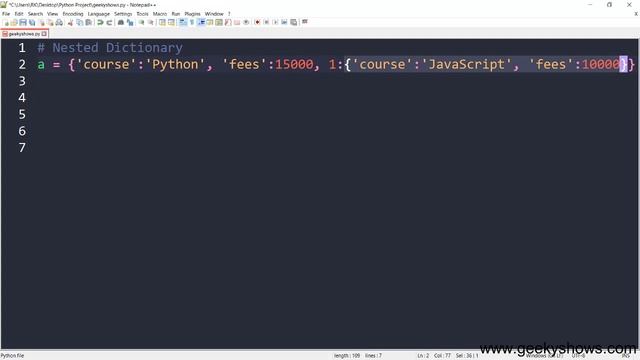640x360 pixels.
Task: Toggle Show All Characters icon
Action: point(191,22)
